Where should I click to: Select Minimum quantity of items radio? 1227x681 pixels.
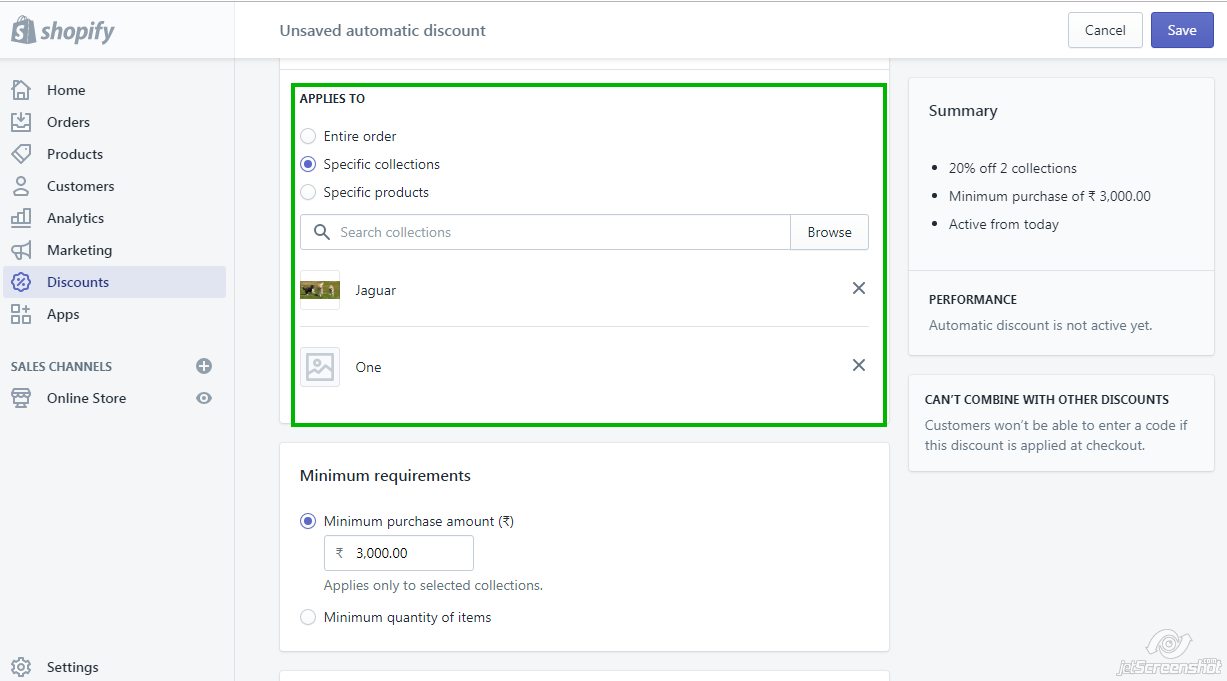click(x=308, y=617)
